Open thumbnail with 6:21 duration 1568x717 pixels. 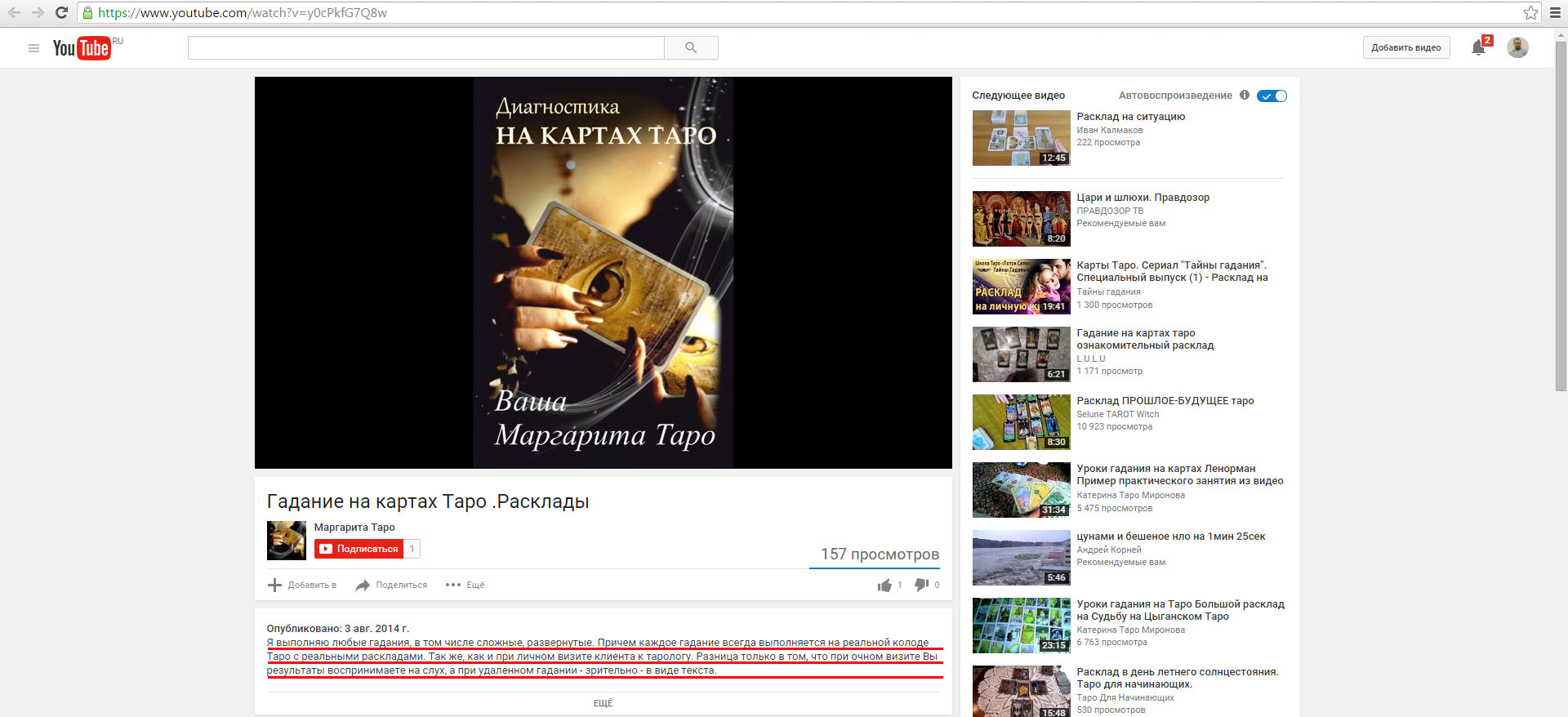1021,354
